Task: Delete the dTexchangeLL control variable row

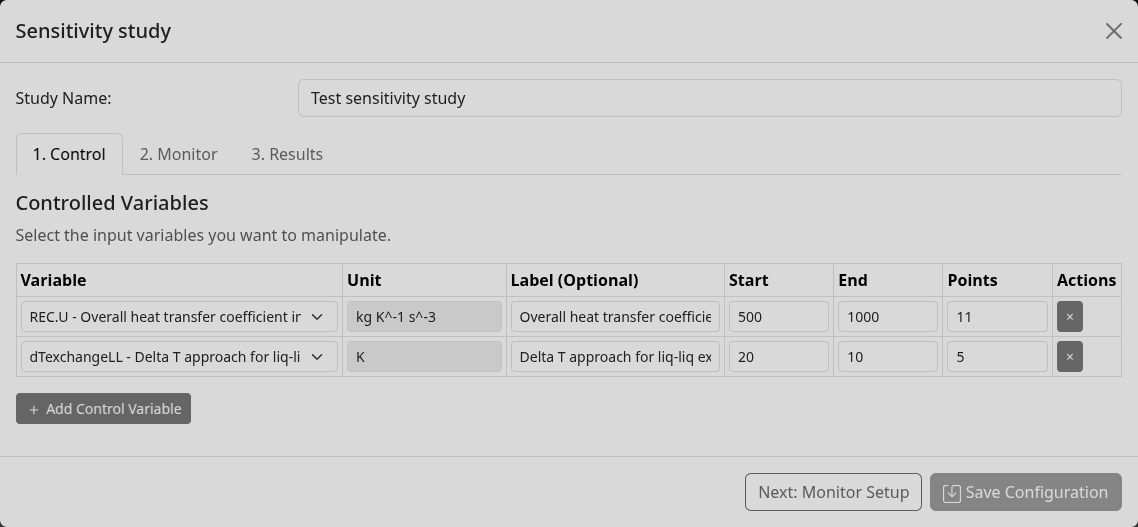Action: click(1069, 357)
